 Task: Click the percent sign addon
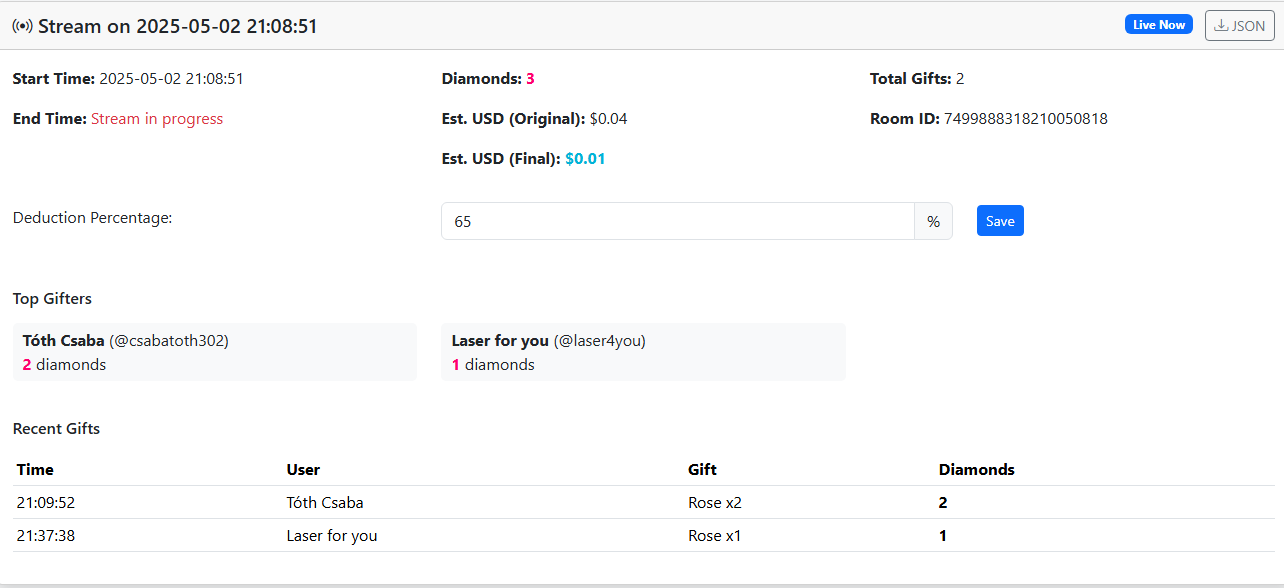tap(933, 221)
